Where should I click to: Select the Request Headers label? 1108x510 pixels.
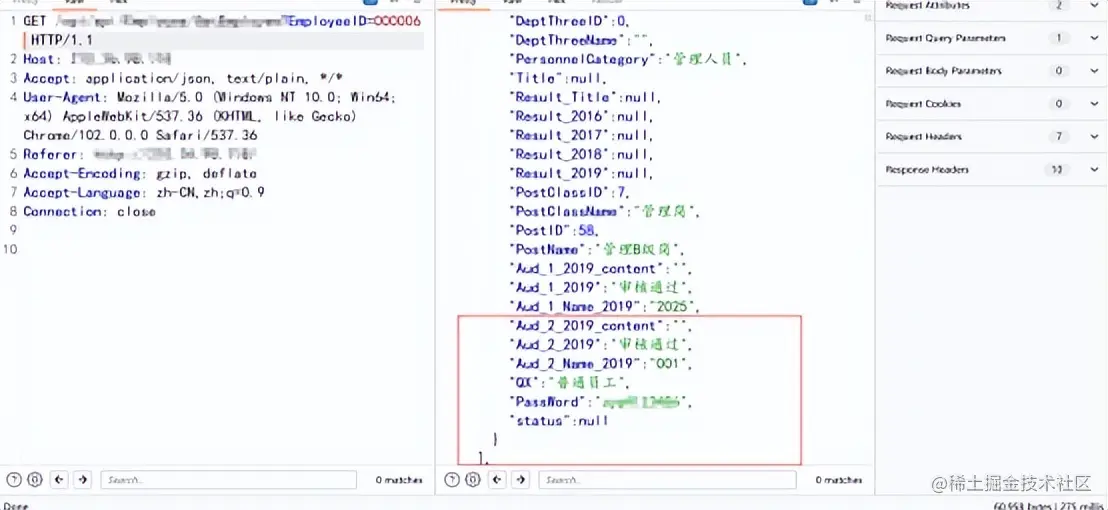pos(924,137)
